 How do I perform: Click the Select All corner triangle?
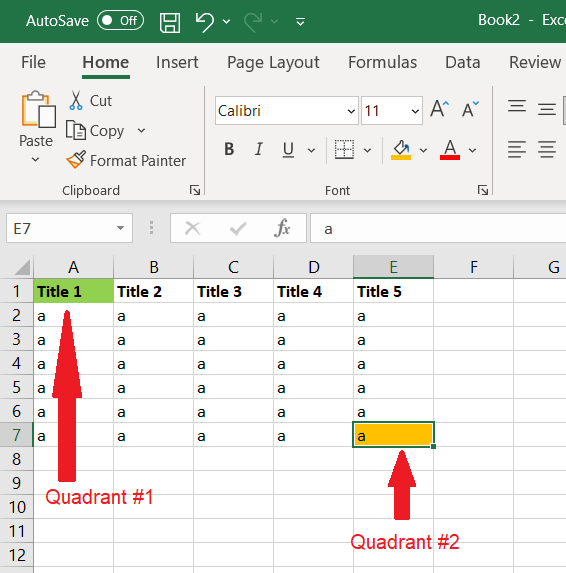[22, 267]
